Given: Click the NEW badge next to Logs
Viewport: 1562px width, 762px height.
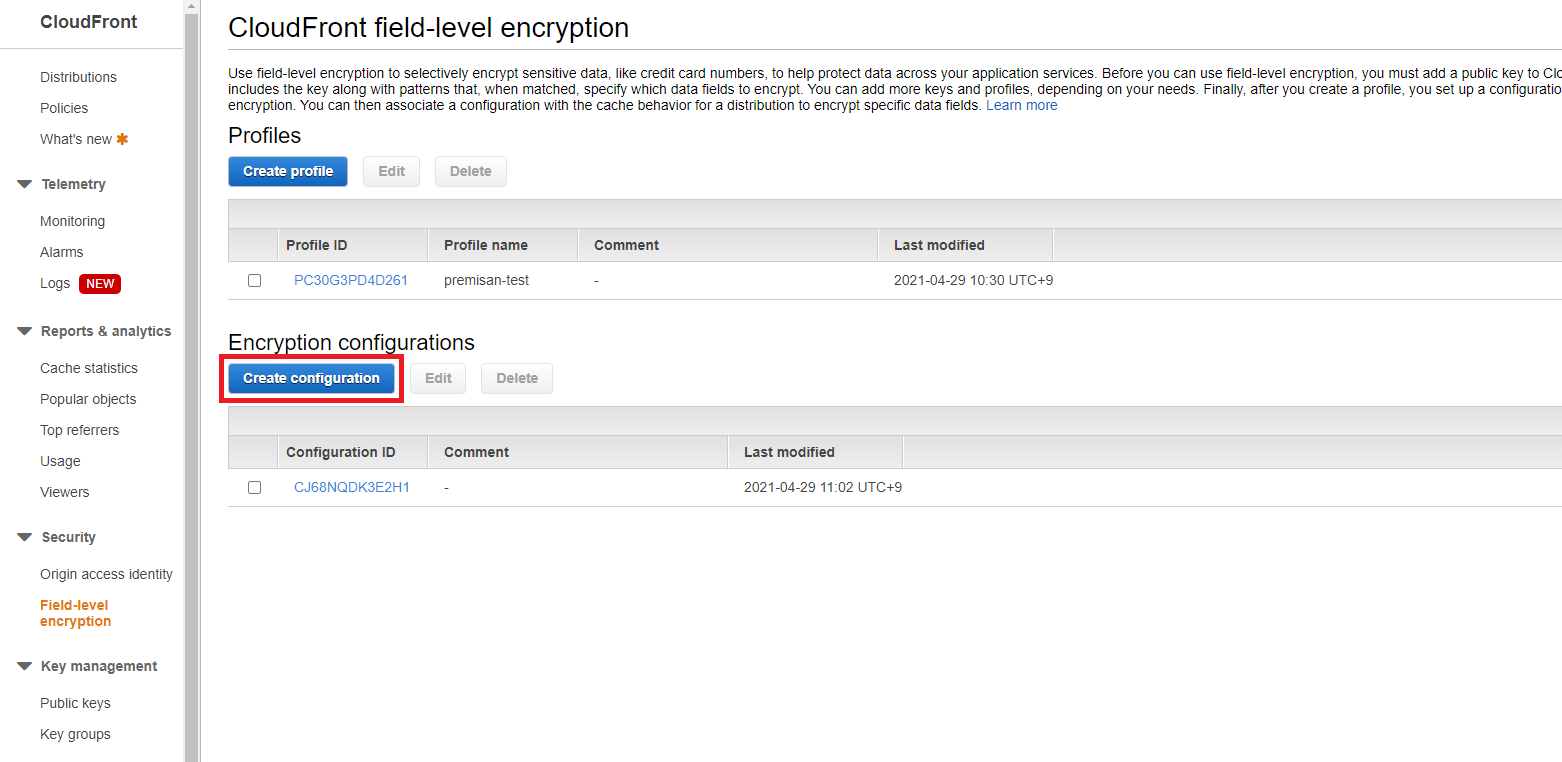Looking at the screenshot, I should pyautogui.click(x=100, y=284).
